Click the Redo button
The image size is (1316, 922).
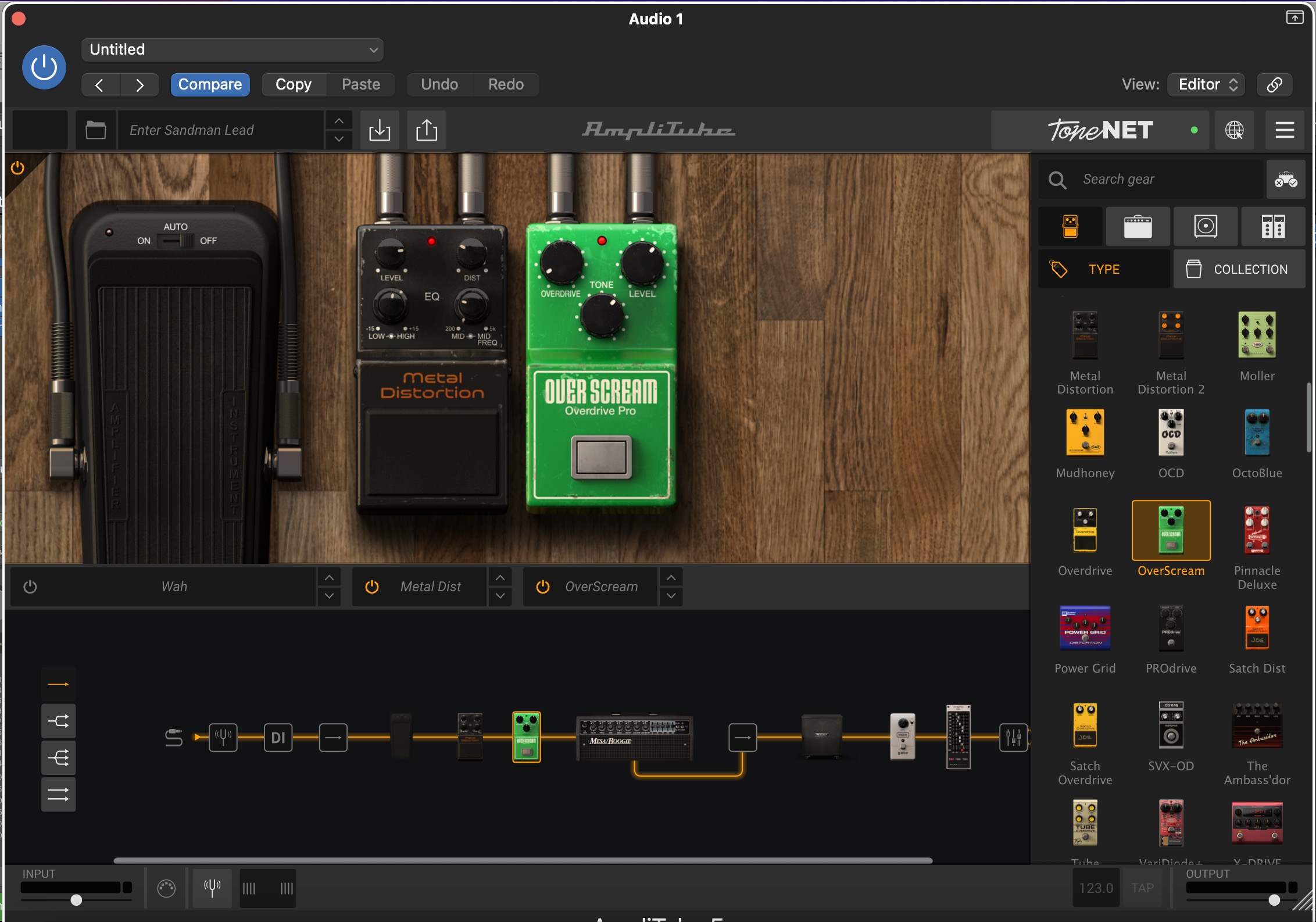point(506,85)
